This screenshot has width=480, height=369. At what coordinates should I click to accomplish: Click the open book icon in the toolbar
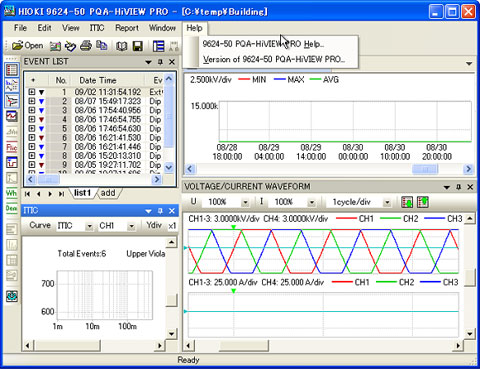(x=122, y=46)
